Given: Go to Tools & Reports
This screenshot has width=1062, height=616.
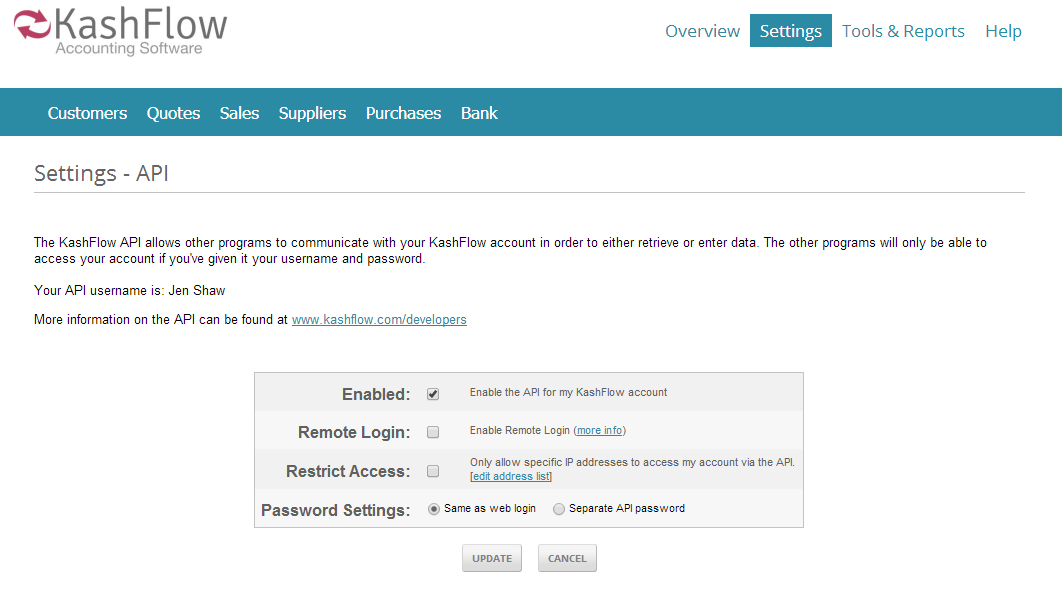Looking at the screenshot, I should (903, 31).
